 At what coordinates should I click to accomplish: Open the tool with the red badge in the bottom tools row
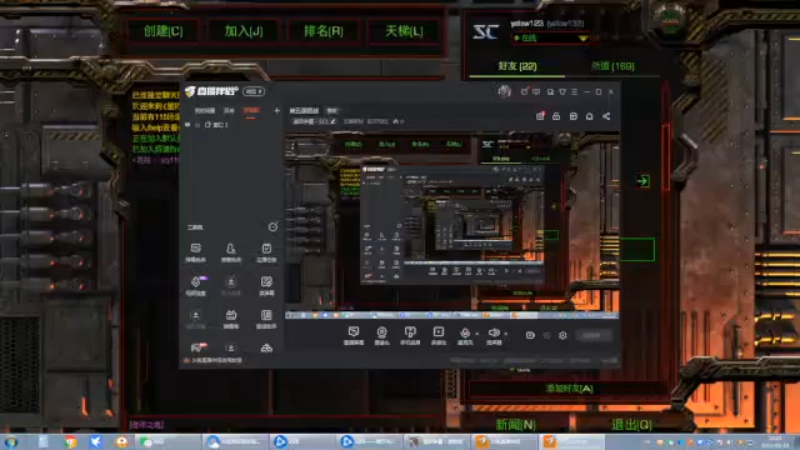[x=198, y=348]
